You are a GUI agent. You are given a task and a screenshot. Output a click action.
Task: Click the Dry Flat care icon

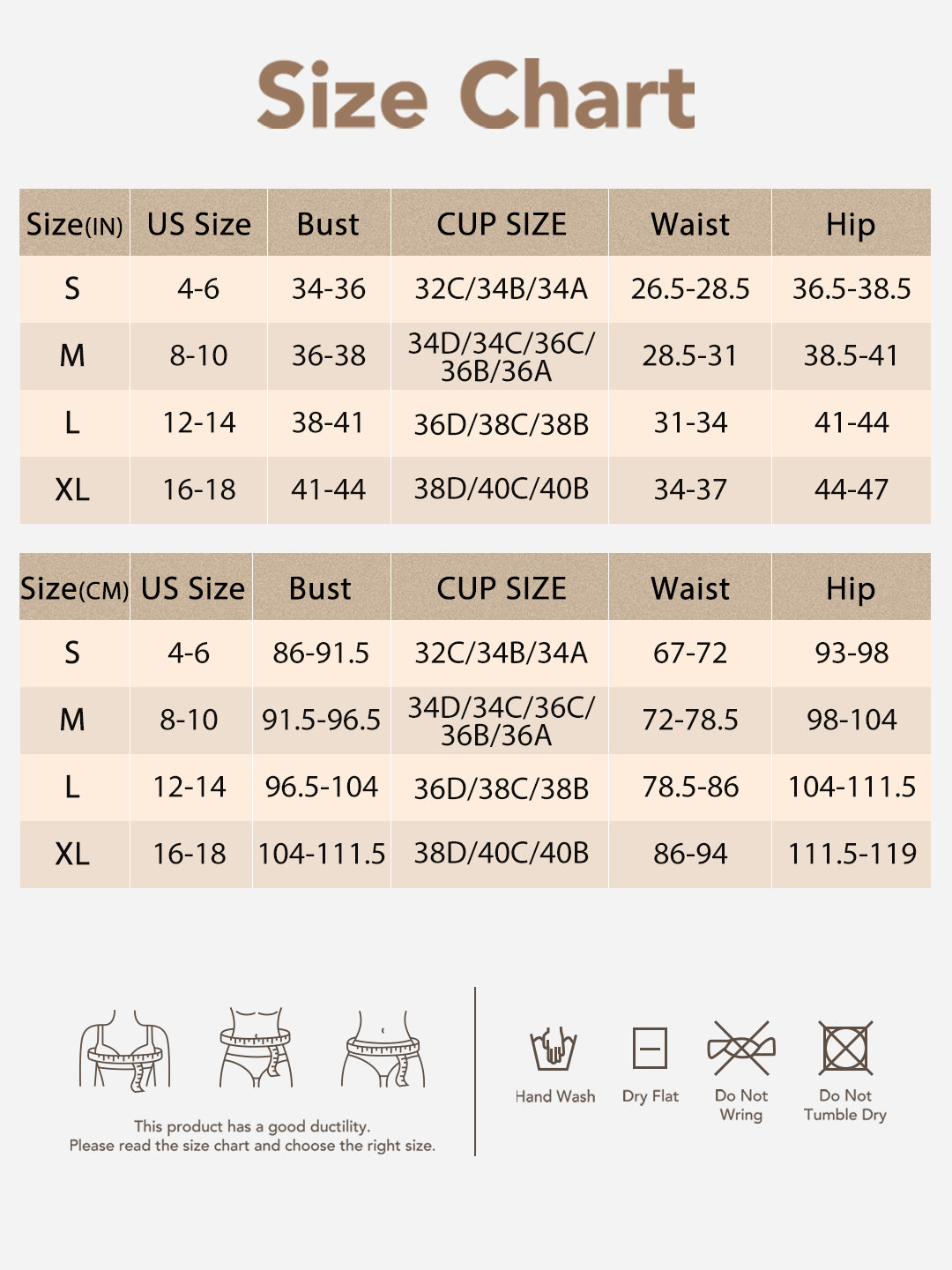tap(650, 1049)
